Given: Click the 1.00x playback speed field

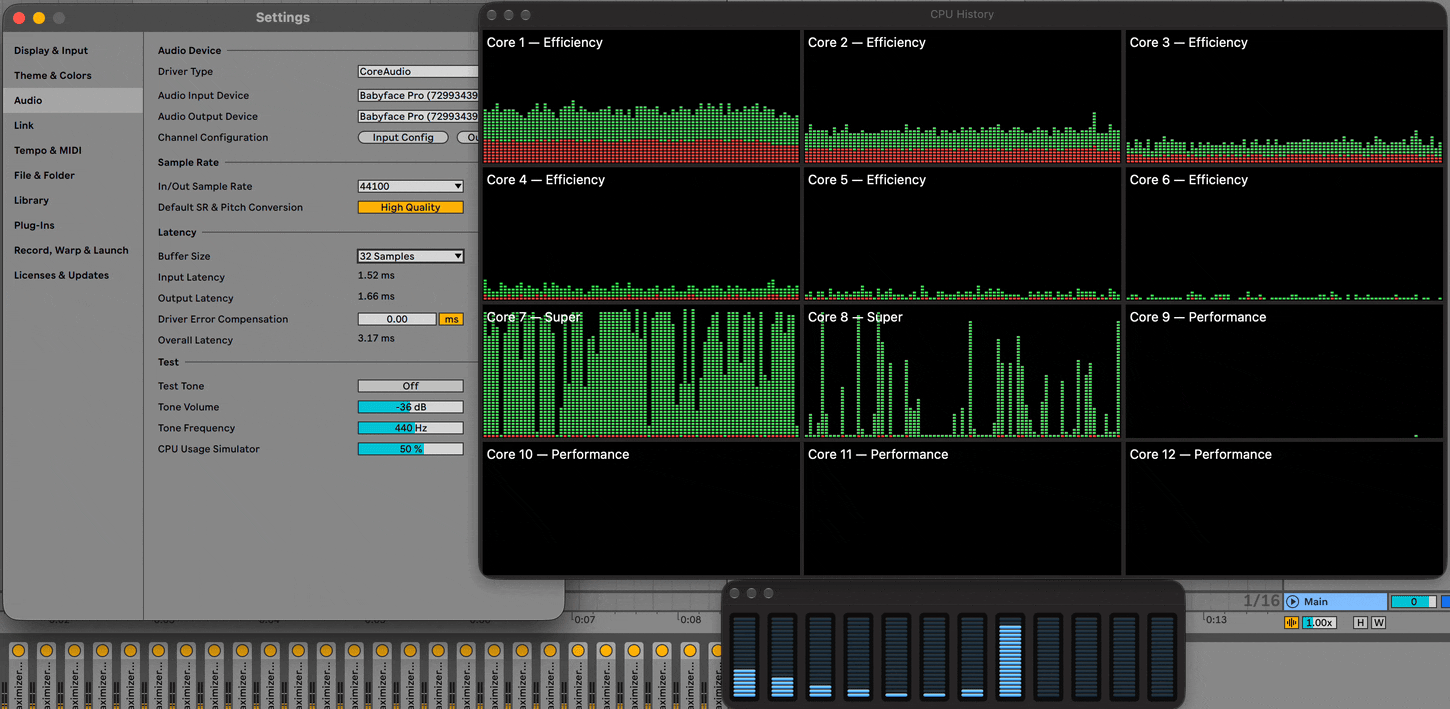Looking at the screenshot, I should pos(1319,622).
